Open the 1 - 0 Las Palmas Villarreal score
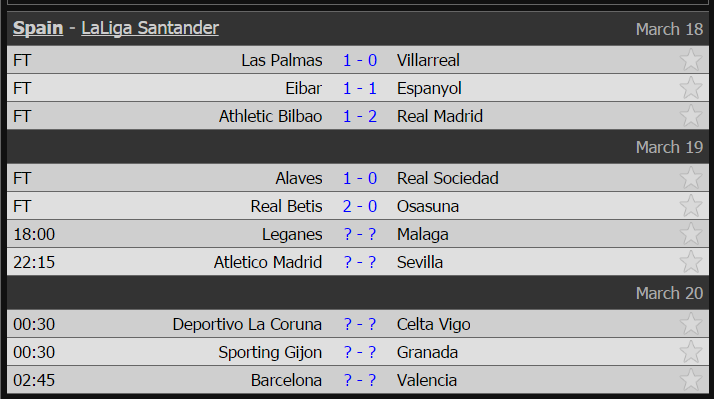The width and height of the screenshot is (714, 399). click(360, 60)
